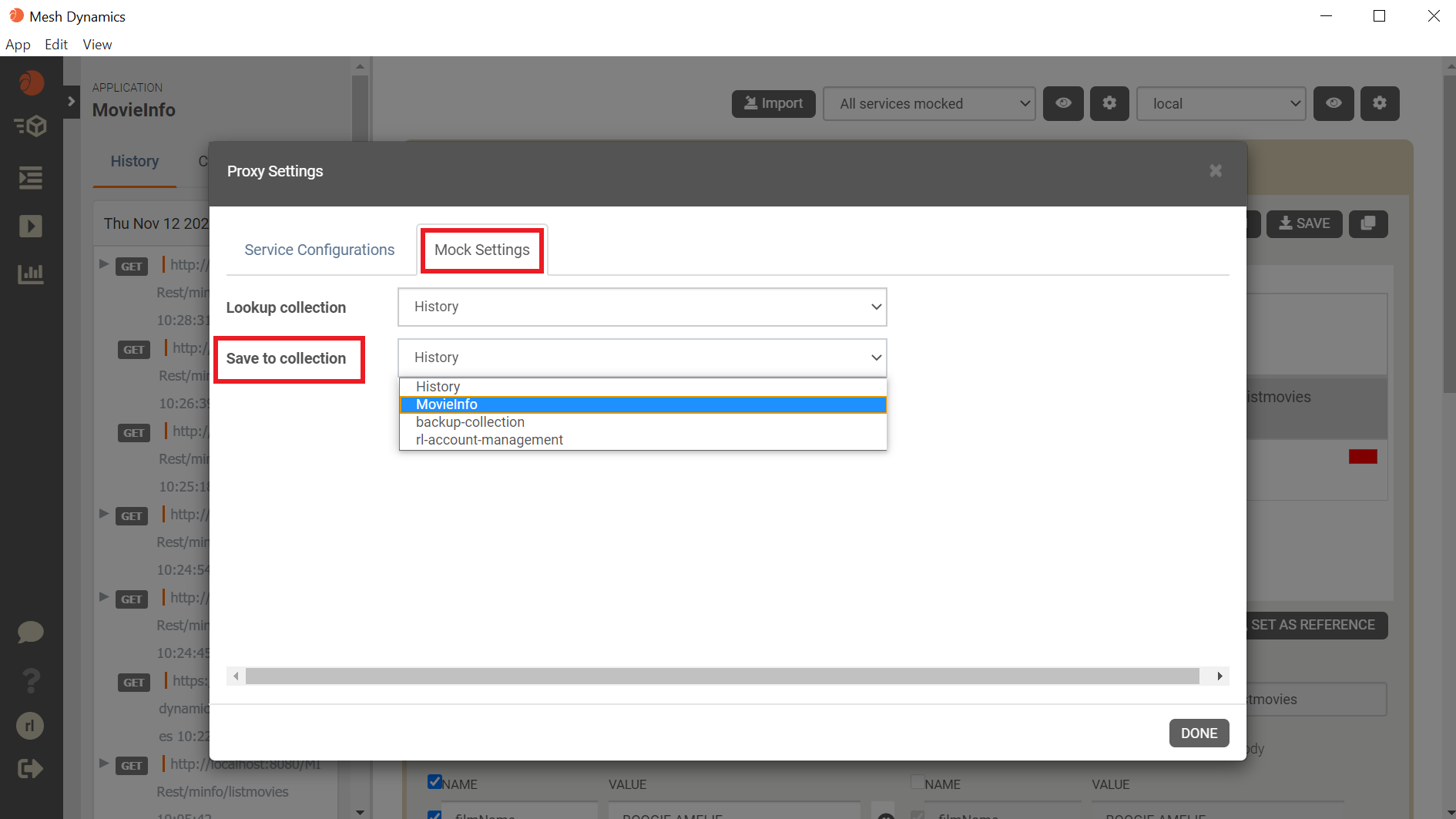Click the gear icon beside local dropdown
This screenshot has width=1456, height=819.
tap(1380, 103)
